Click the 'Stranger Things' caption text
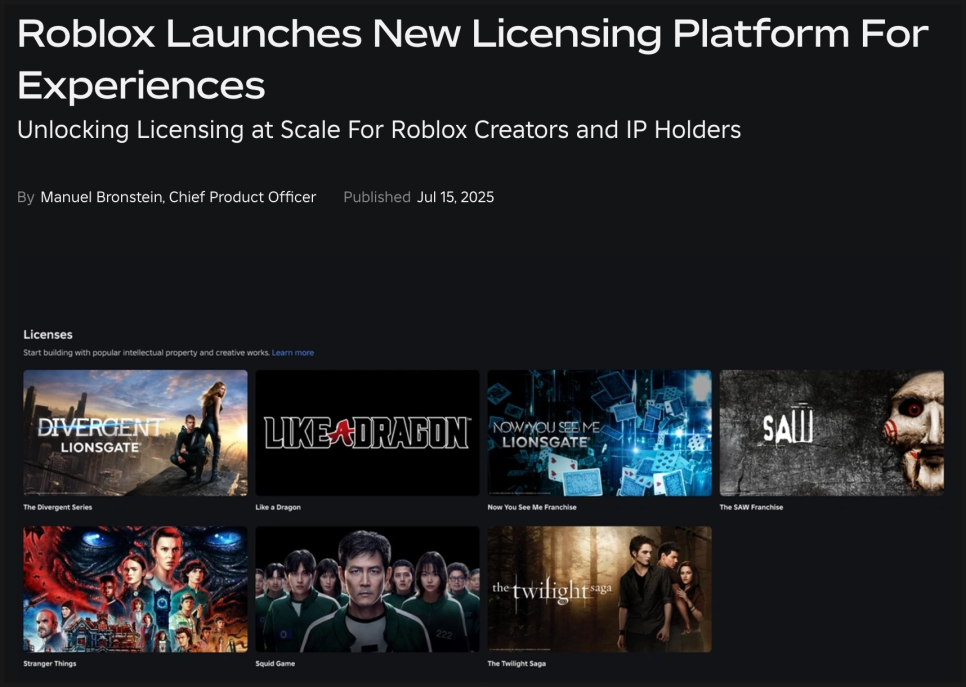966x687 pixels. [x=50, y=664]
